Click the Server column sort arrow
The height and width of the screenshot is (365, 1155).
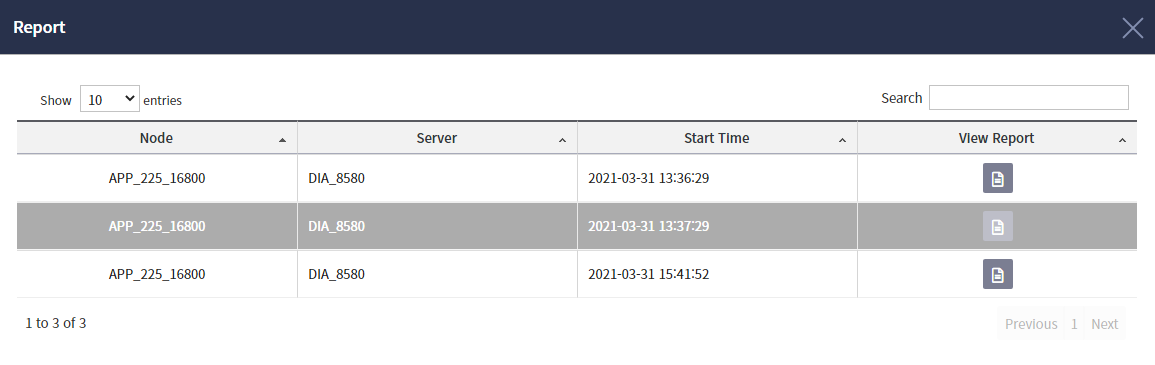coord(563,140)
